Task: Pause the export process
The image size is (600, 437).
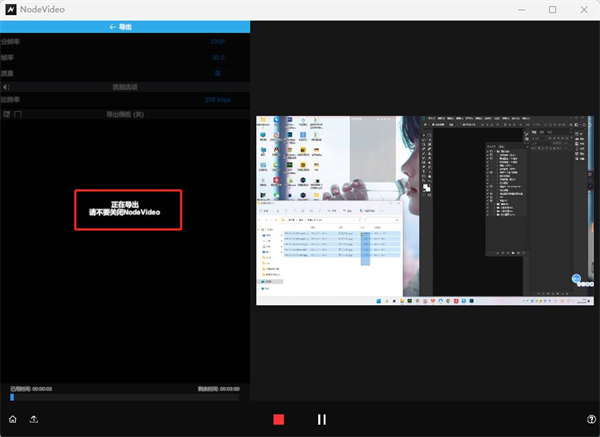Action: 321,419
